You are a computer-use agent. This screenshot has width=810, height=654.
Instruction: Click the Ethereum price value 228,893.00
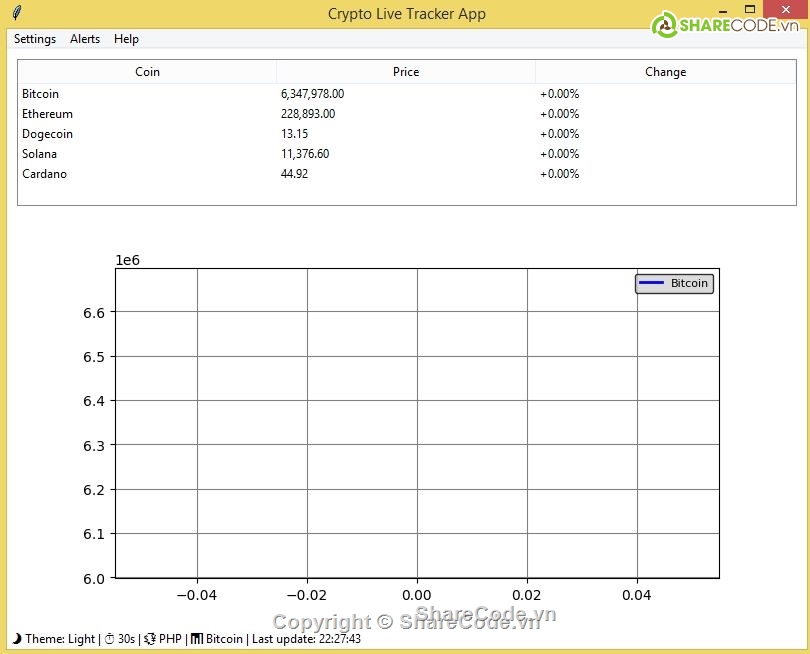[x=308, y=114]
